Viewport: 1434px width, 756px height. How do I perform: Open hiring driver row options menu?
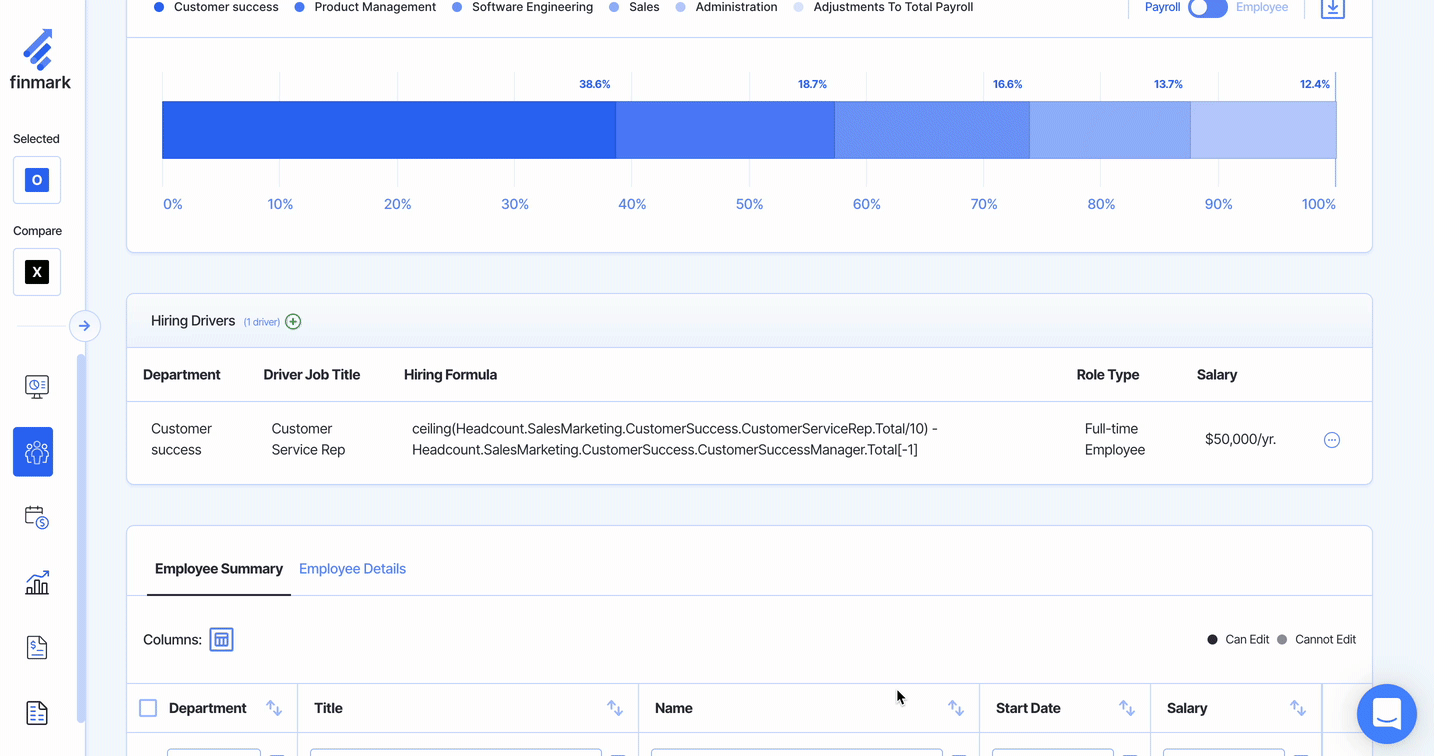click(1331, 440)
